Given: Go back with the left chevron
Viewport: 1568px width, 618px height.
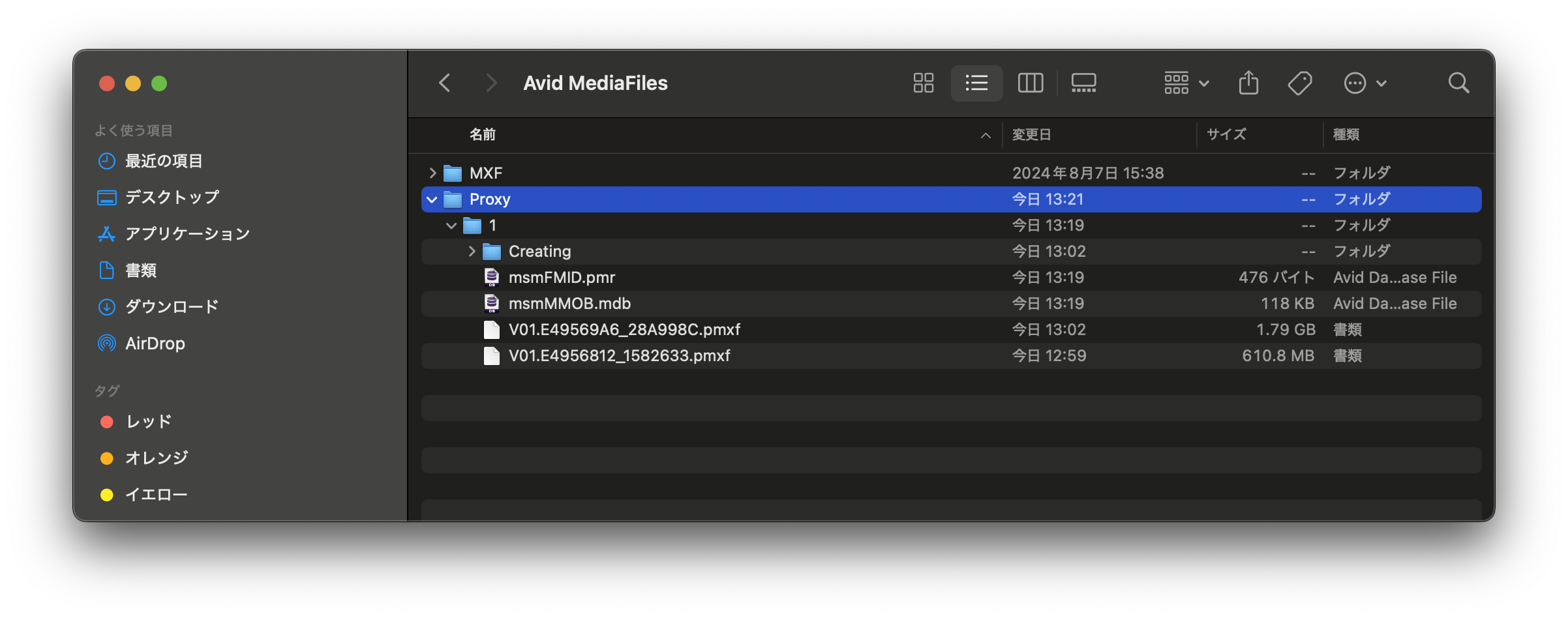Looking at the screenshot, I should 445,83.
